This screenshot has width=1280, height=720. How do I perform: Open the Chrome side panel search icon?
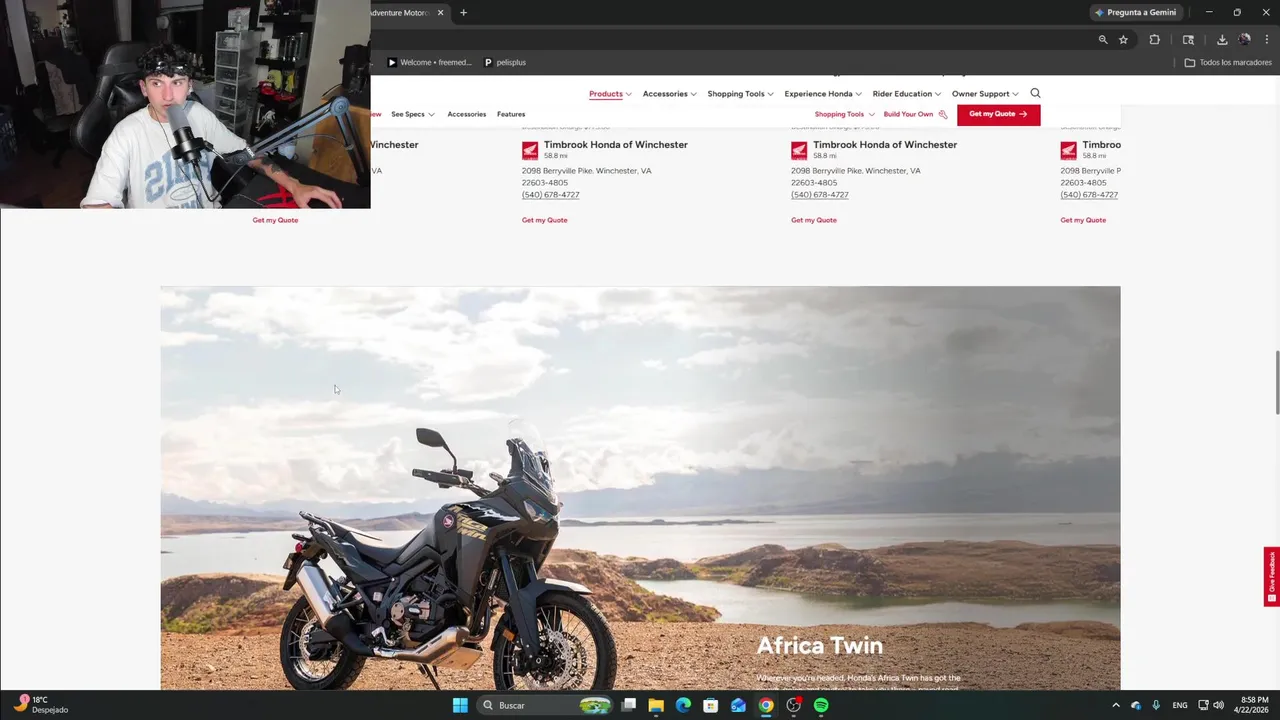pyautogui.click(x=1188, y=40)
